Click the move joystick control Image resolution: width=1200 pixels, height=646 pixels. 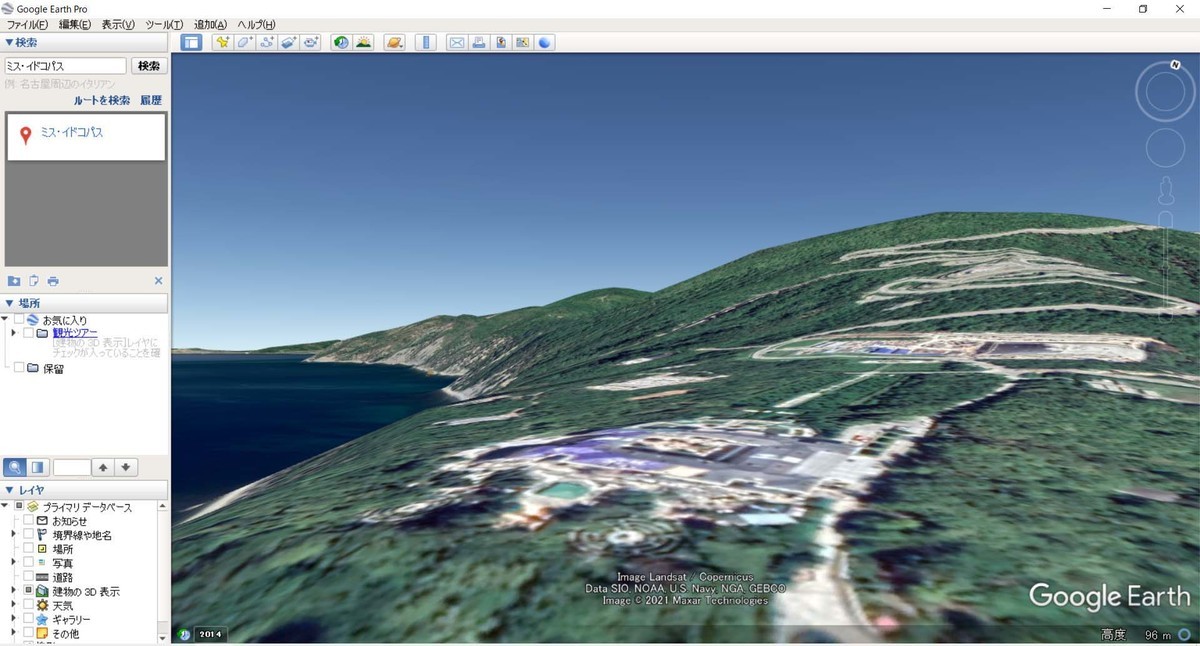click(x=1165, y=148)
